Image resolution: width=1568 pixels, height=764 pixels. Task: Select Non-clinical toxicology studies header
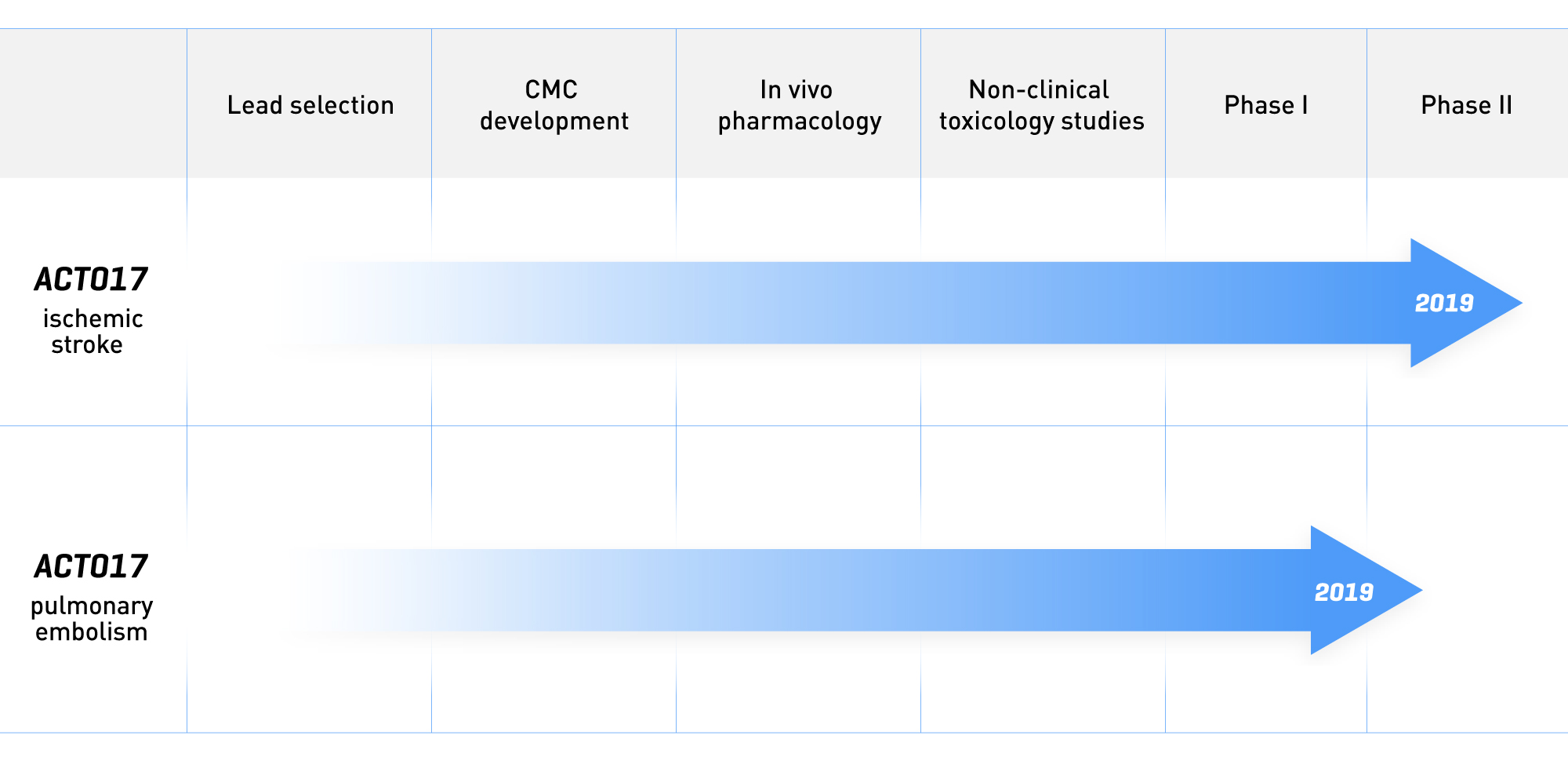(x=1042, y=105)
